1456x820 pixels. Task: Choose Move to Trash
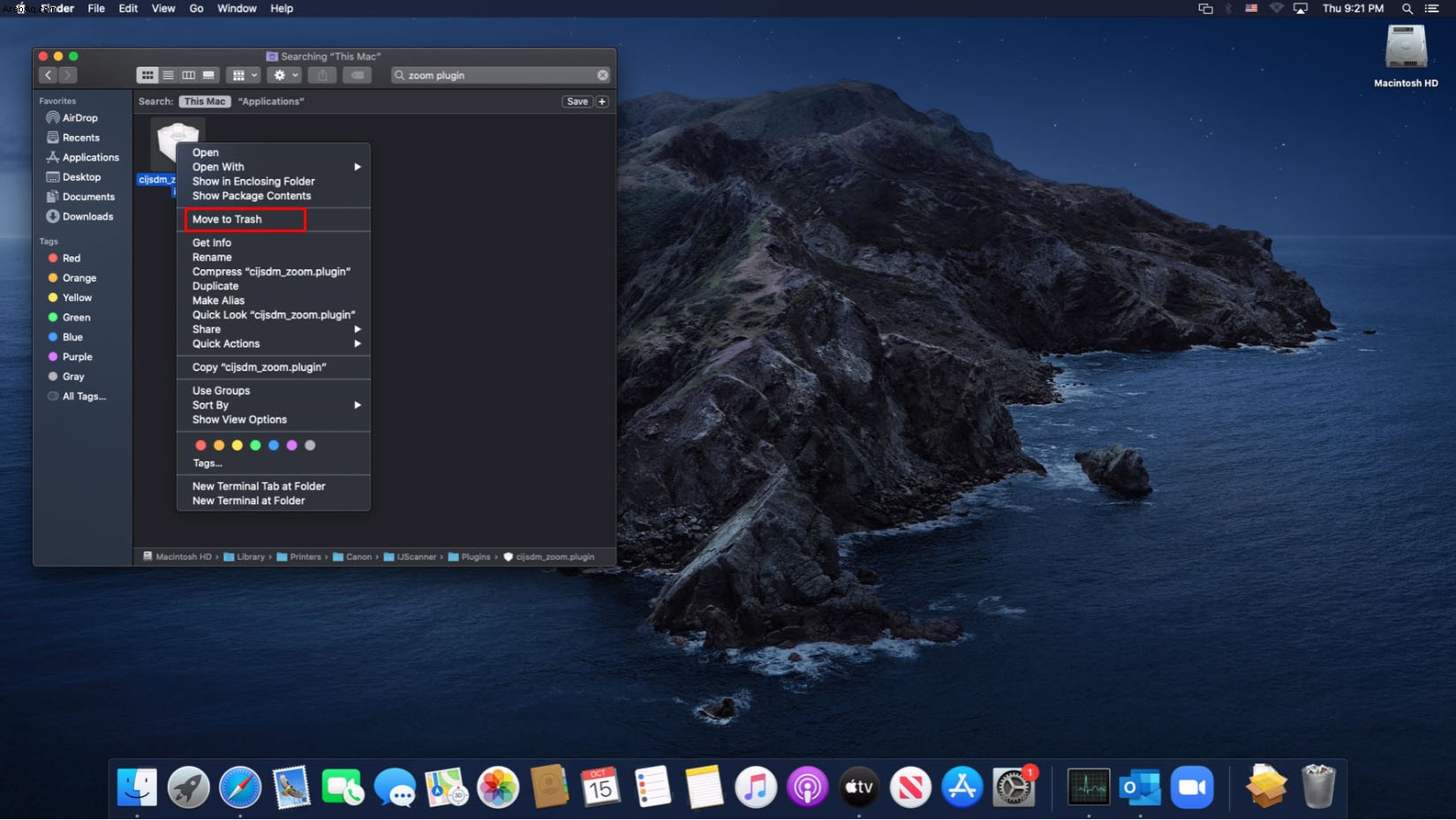[274, 220]
